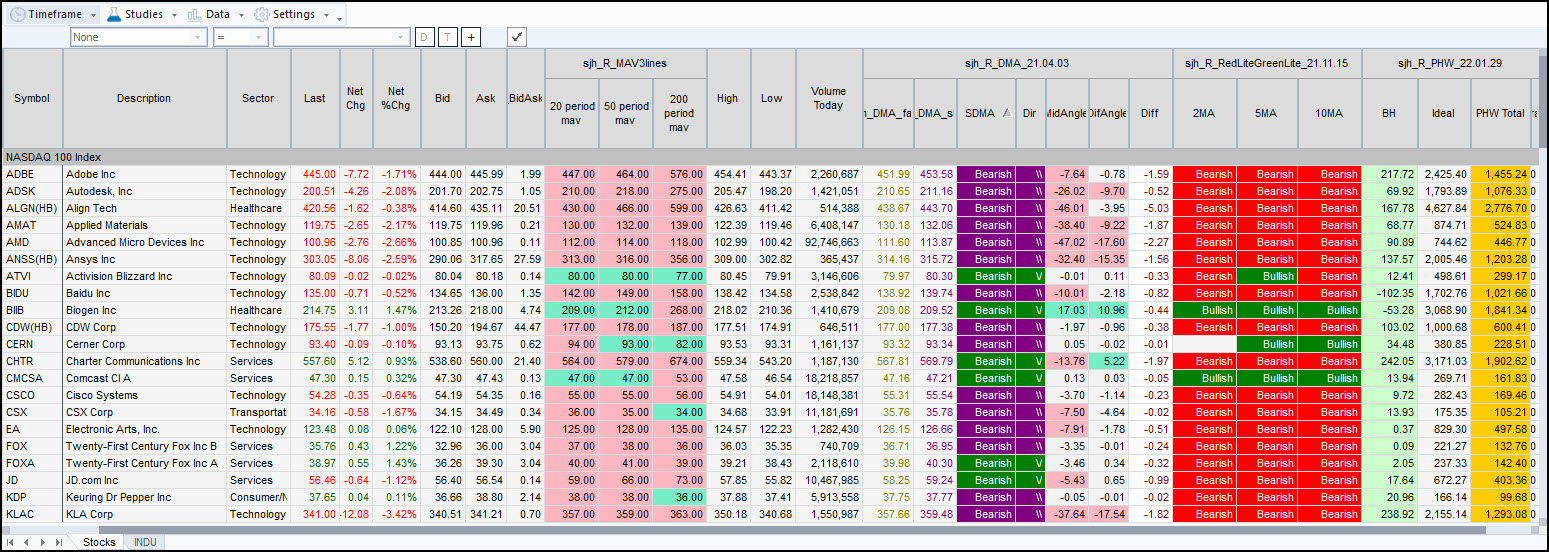Jump to last sheet tab arrow
The image size is (1549, 552).
pos(57,541)
